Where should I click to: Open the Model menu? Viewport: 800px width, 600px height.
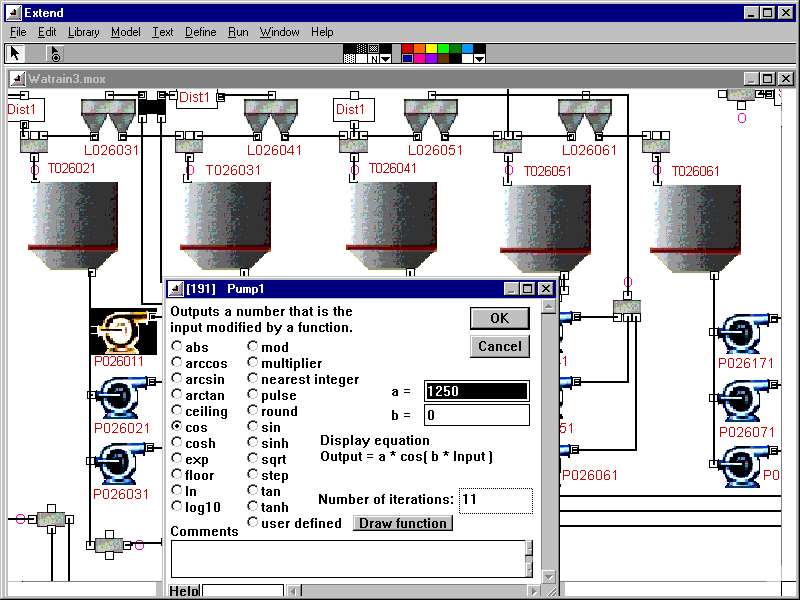point(126,32)
